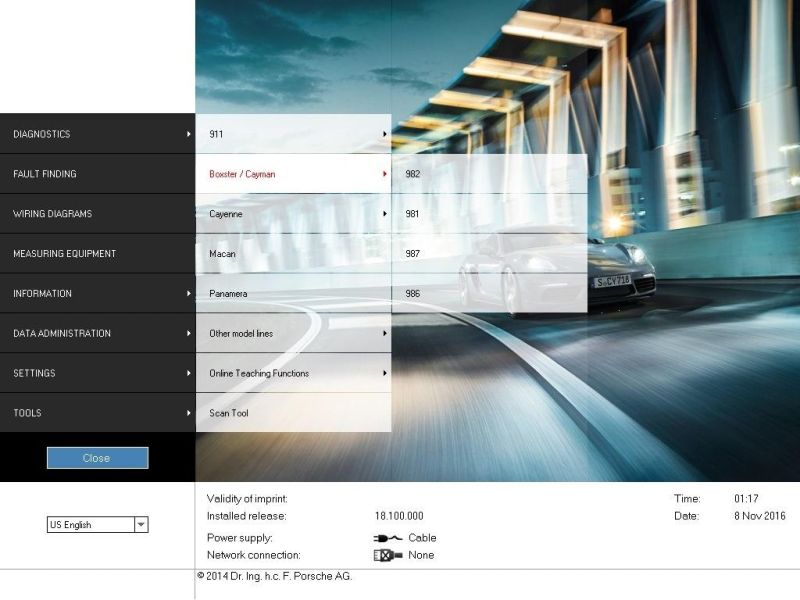The height and width of the screenshot is (600, 800).
Task: Open the US English language dropdown
Action: click(x=97, y=524)
